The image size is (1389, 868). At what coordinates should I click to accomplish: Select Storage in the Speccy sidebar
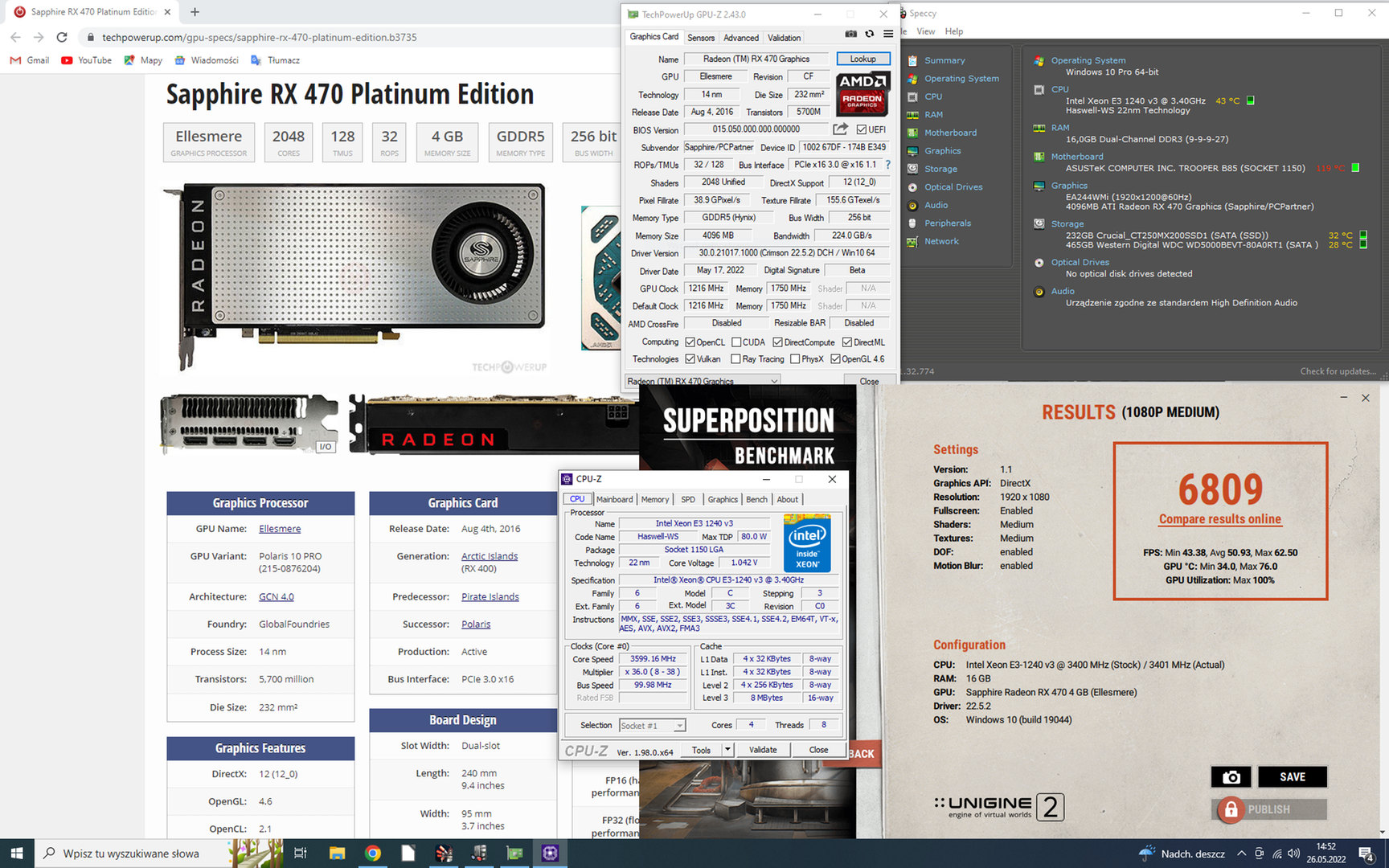(x=940, y=169)
